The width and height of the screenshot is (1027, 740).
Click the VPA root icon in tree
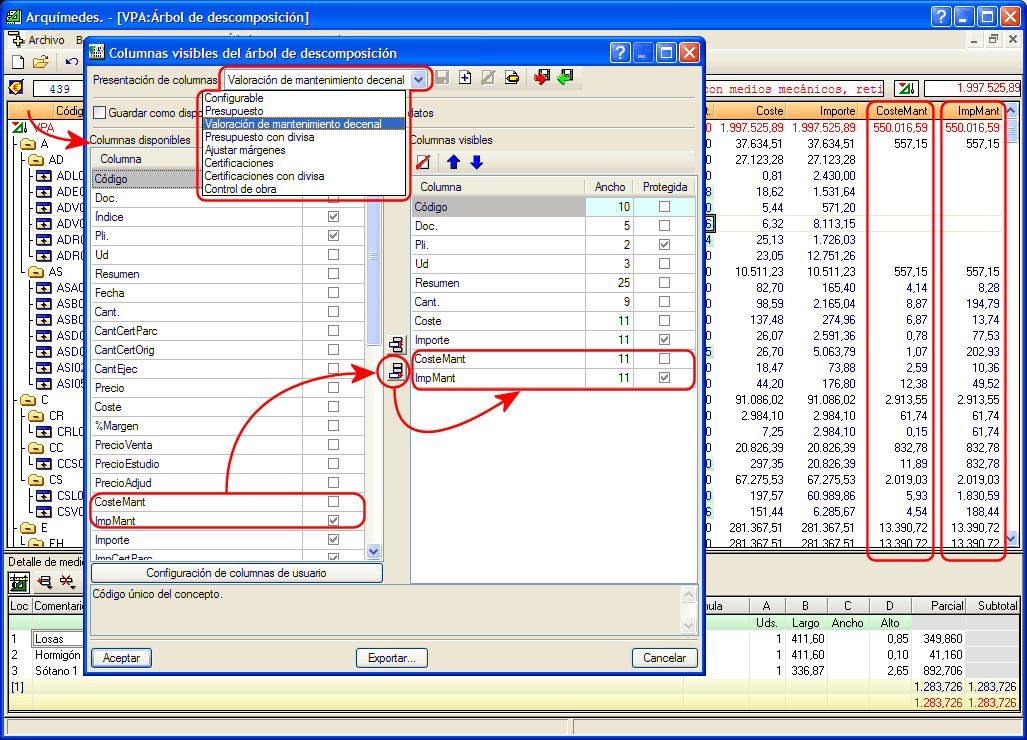[x=20, y=128]
